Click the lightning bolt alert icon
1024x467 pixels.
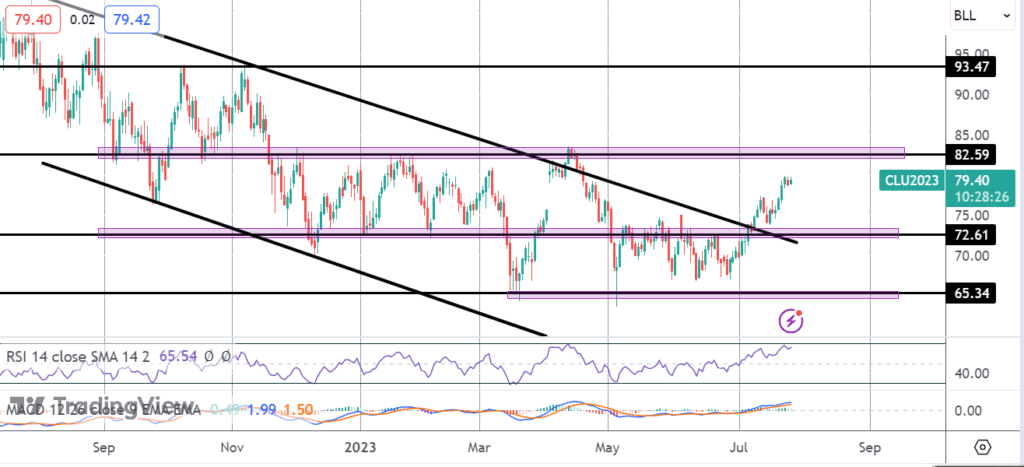792,320
